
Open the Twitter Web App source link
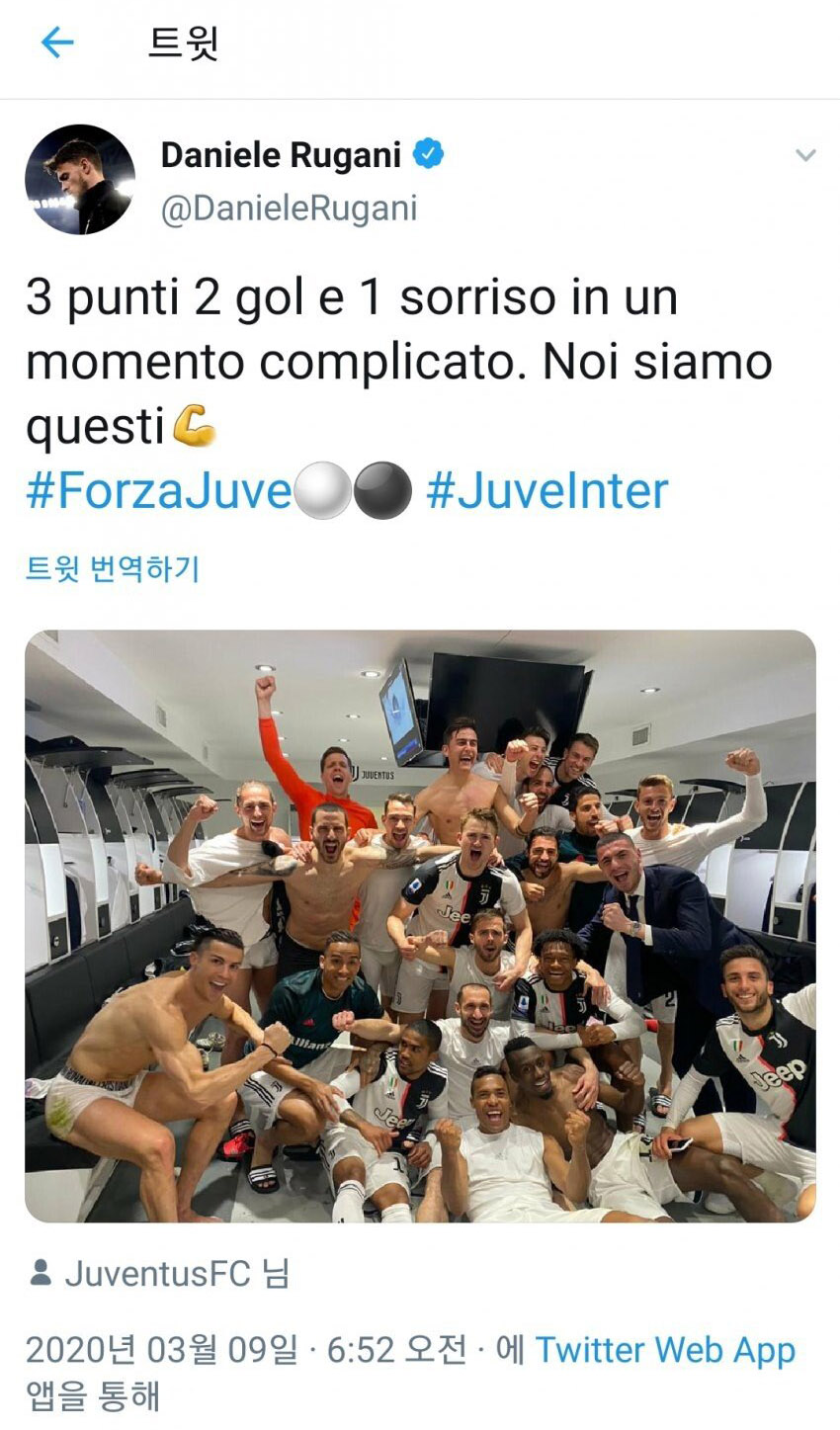click(665, 1350)
